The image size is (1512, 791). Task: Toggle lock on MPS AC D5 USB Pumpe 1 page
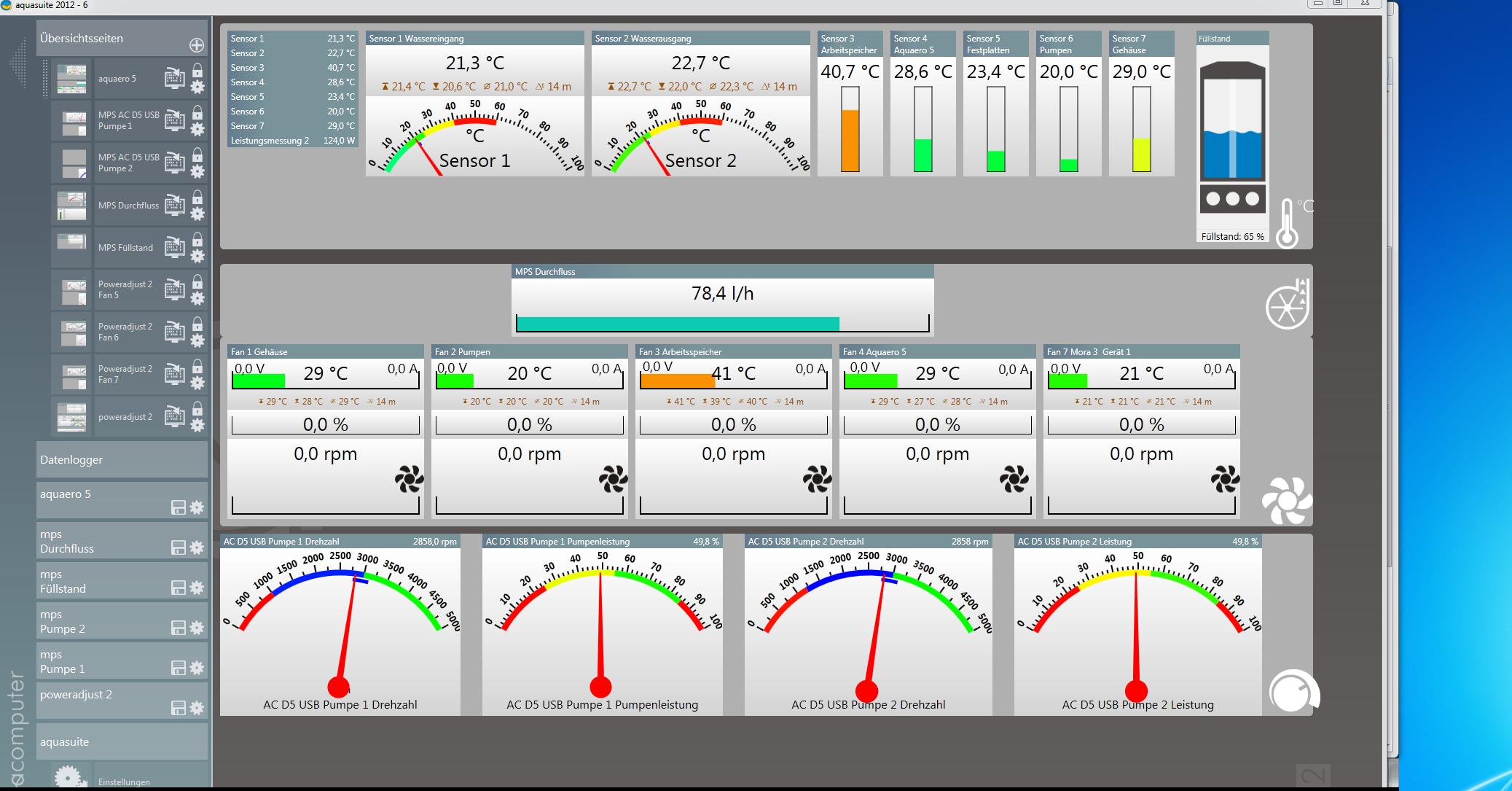(197, 113)
